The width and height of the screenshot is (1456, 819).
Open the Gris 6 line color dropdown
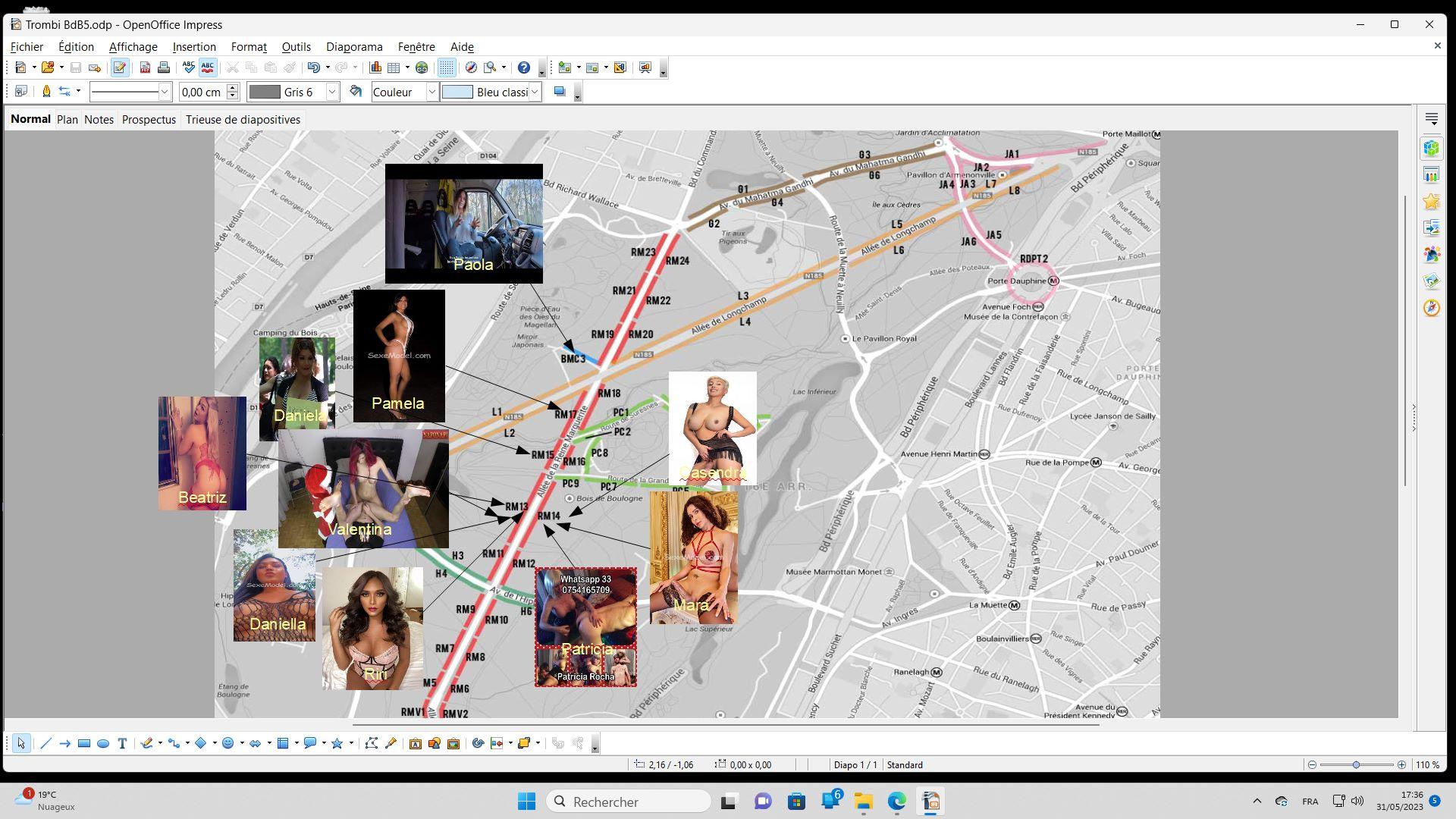(331, 92)
